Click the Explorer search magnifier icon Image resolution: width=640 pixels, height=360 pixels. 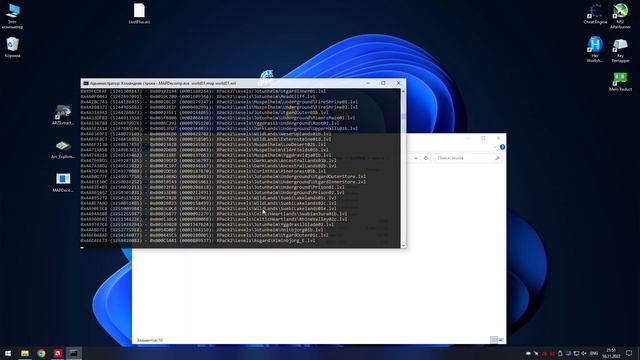497,158
